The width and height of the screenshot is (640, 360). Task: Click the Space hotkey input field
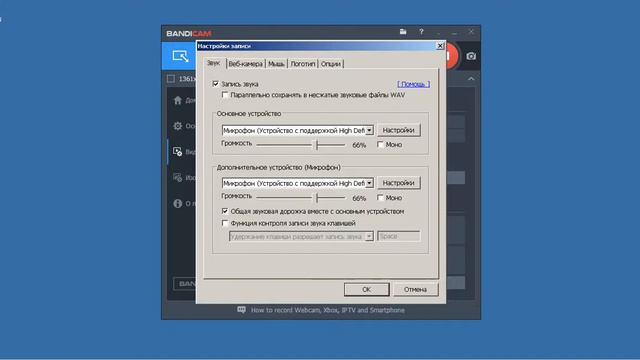[399, 236]
